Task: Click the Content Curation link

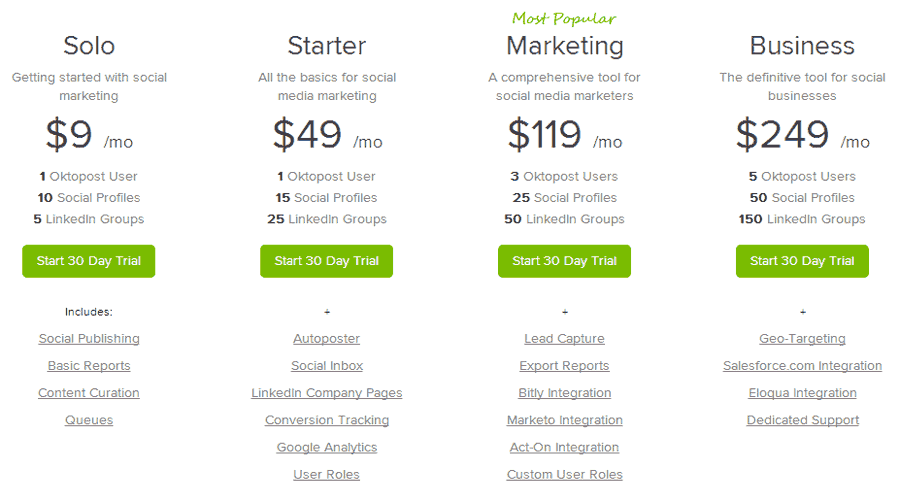Action: (x=89, y=393)
